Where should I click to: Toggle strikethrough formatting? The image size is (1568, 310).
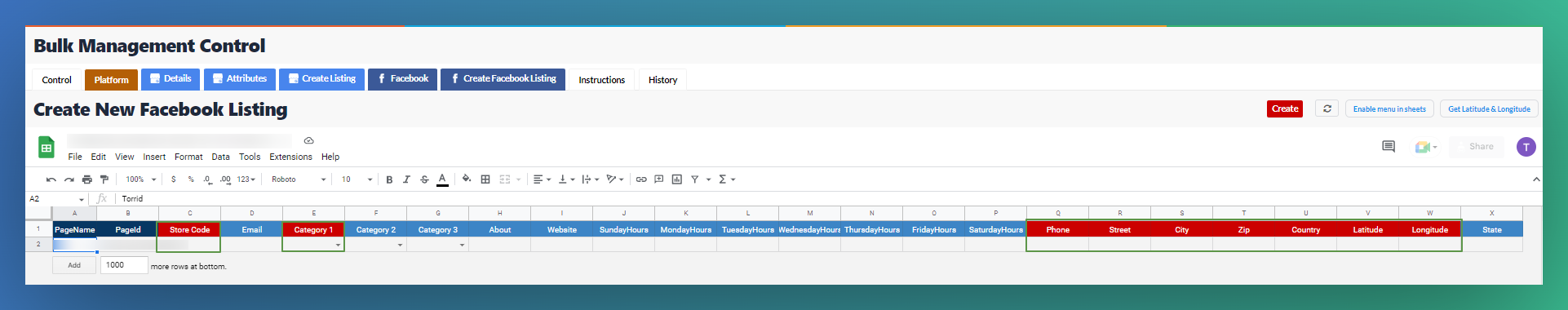pos(424,179)
